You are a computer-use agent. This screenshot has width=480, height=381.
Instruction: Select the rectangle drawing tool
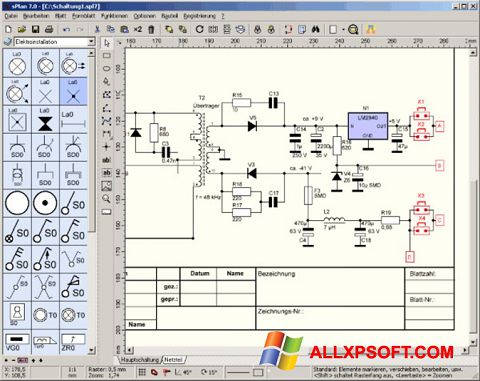coord(107,56)
